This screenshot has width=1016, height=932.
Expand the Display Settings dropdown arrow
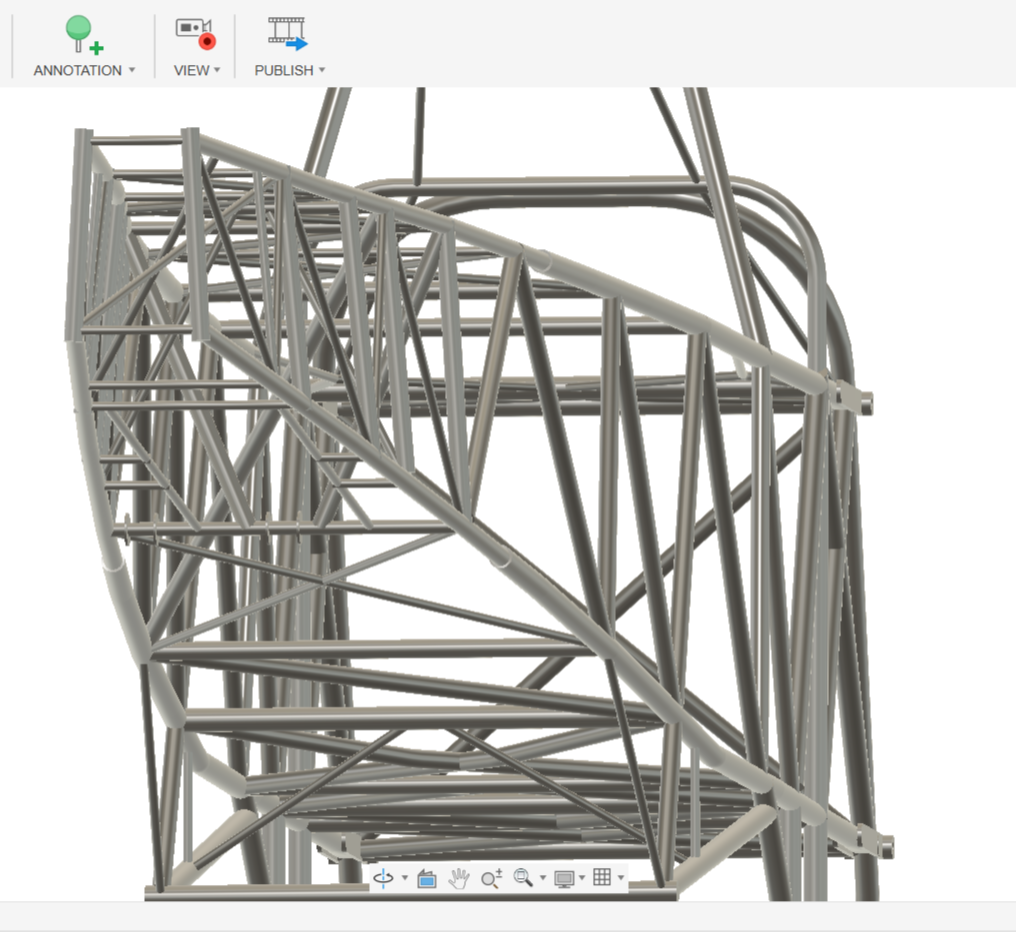pyautogui.click(x=582, y=878)
